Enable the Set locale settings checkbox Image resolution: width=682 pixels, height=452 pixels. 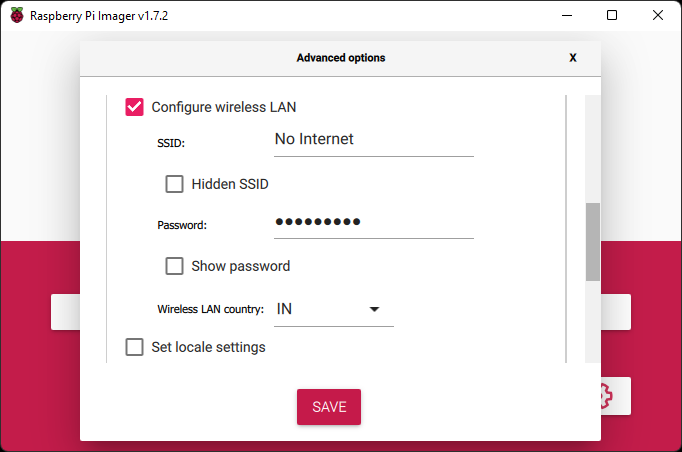(134, 347)
